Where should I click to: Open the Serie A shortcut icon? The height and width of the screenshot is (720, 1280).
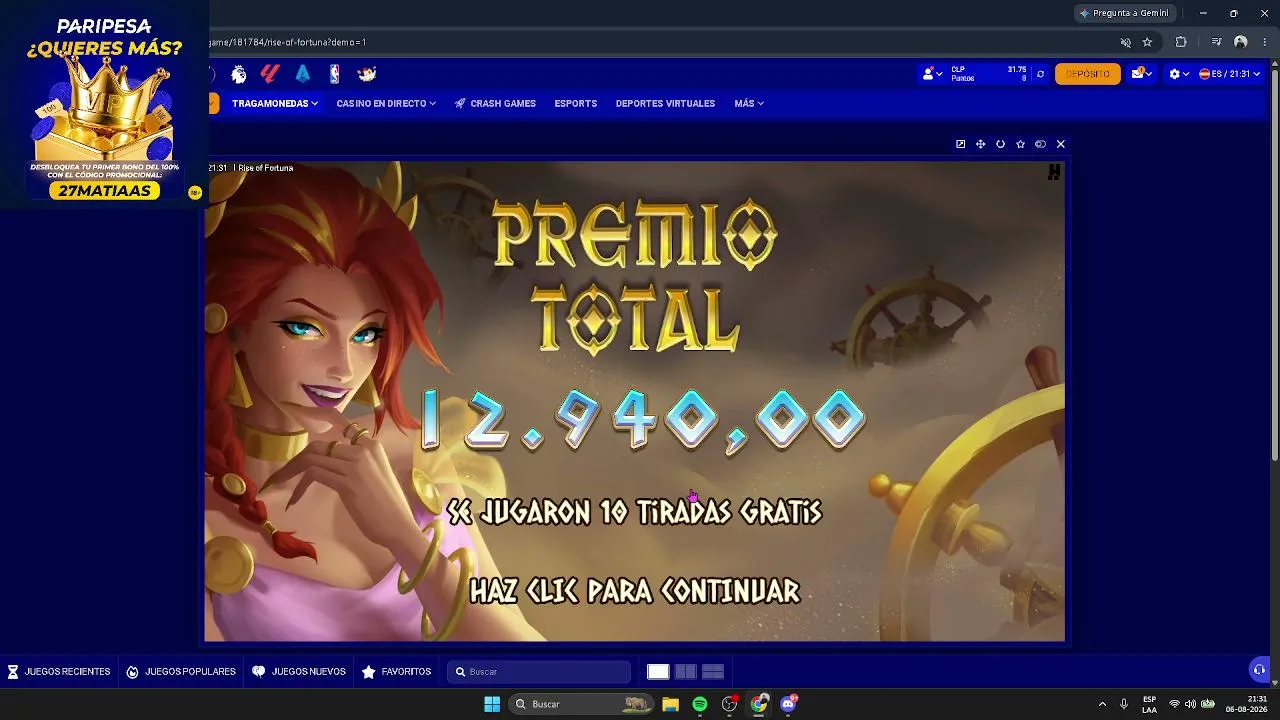pos(303,74)
